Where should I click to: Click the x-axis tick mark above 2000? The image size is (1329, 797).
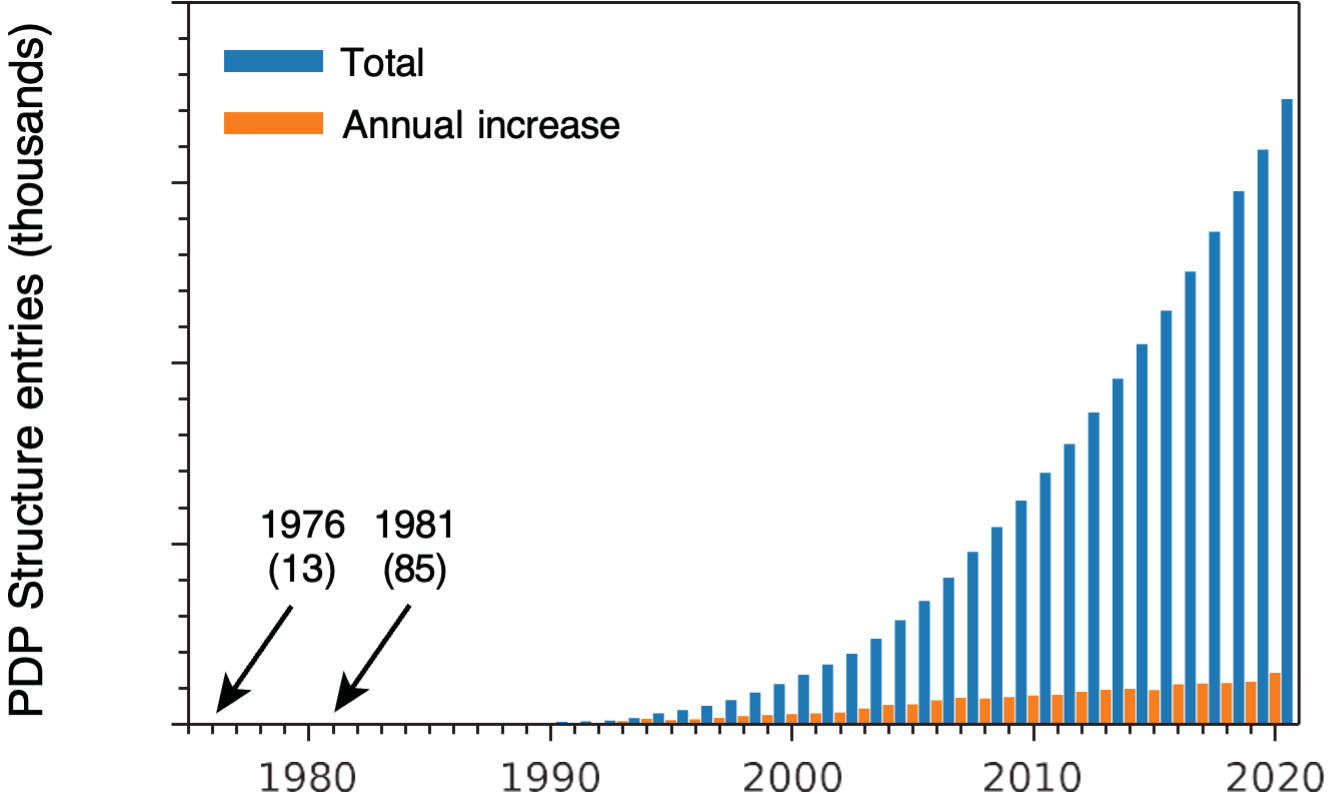click(791, 732)
